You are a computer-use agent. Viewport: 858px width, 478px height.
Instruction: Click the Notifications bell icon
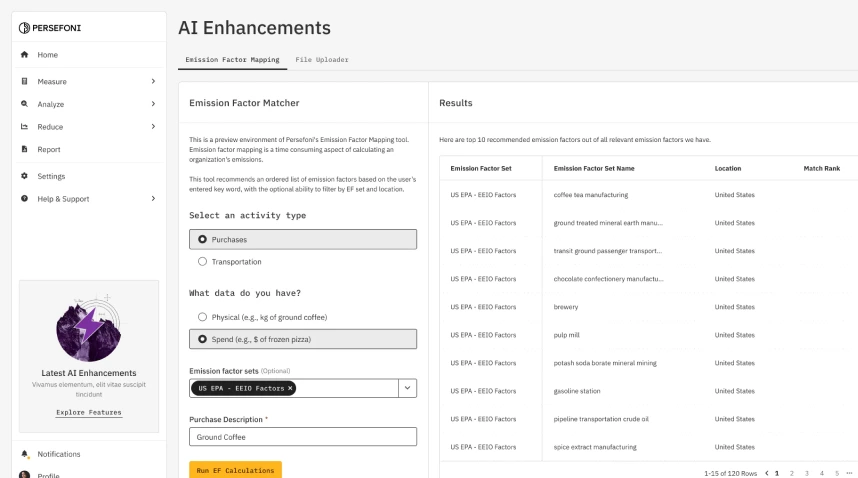[24, 454]
